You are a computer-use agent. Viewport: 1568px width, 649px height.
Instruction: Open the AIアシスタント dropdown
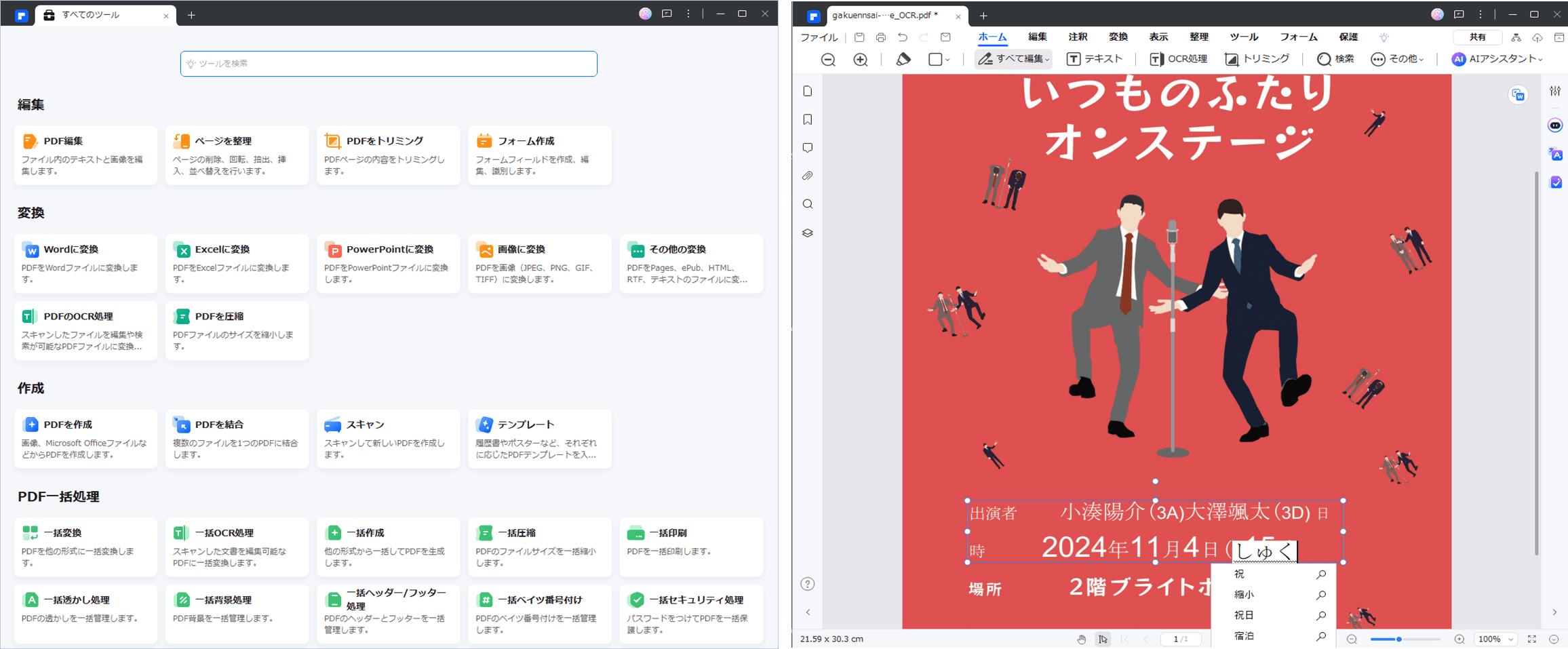pos(1497,59)
